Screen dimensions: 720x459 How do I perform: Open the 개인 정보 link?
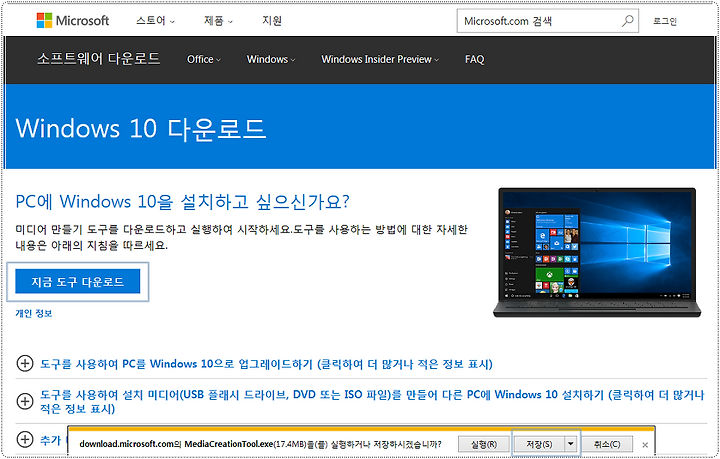coord(34,313)
